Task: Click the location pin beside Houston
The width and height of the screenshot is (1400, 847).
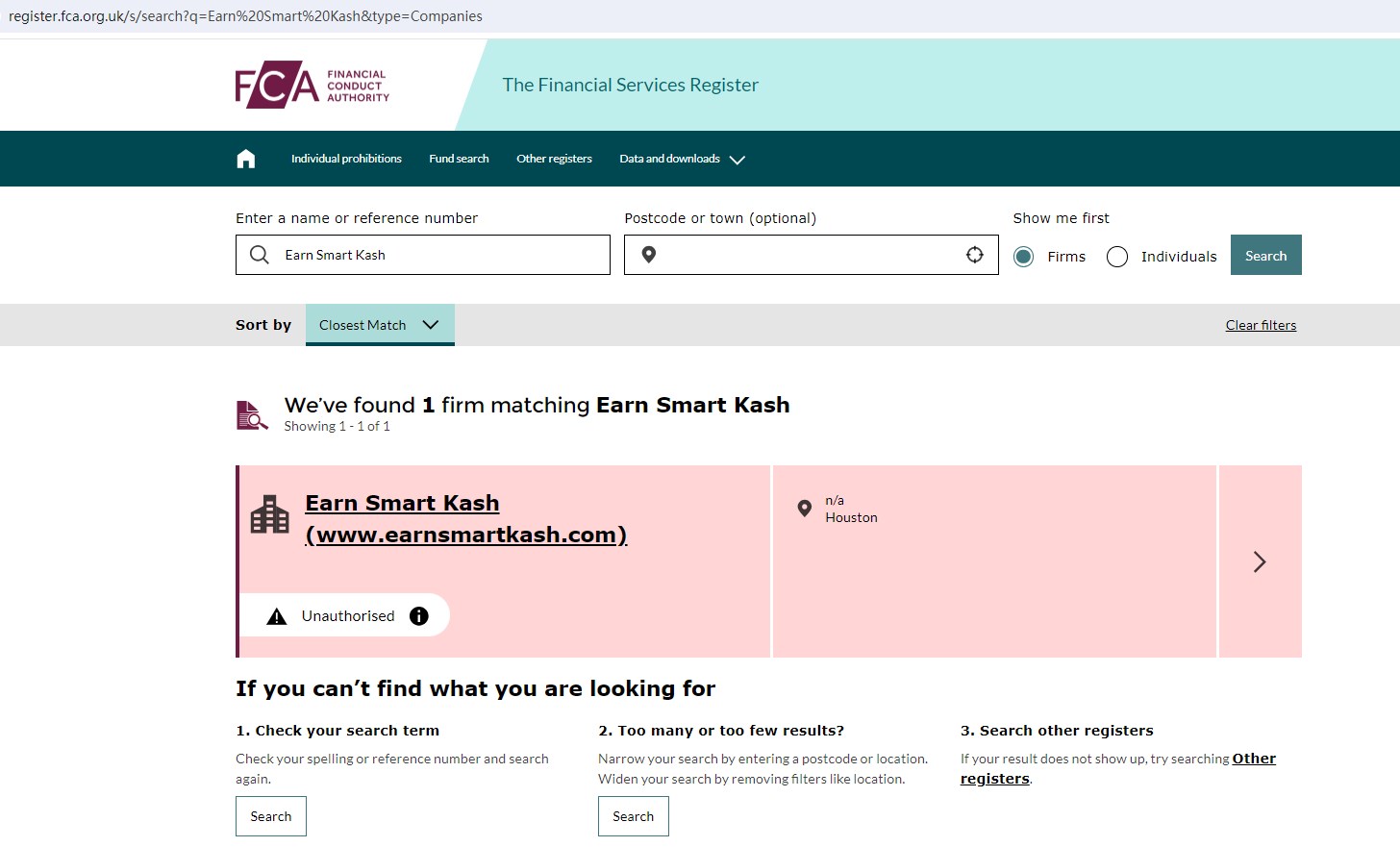Action: (805, 509)
